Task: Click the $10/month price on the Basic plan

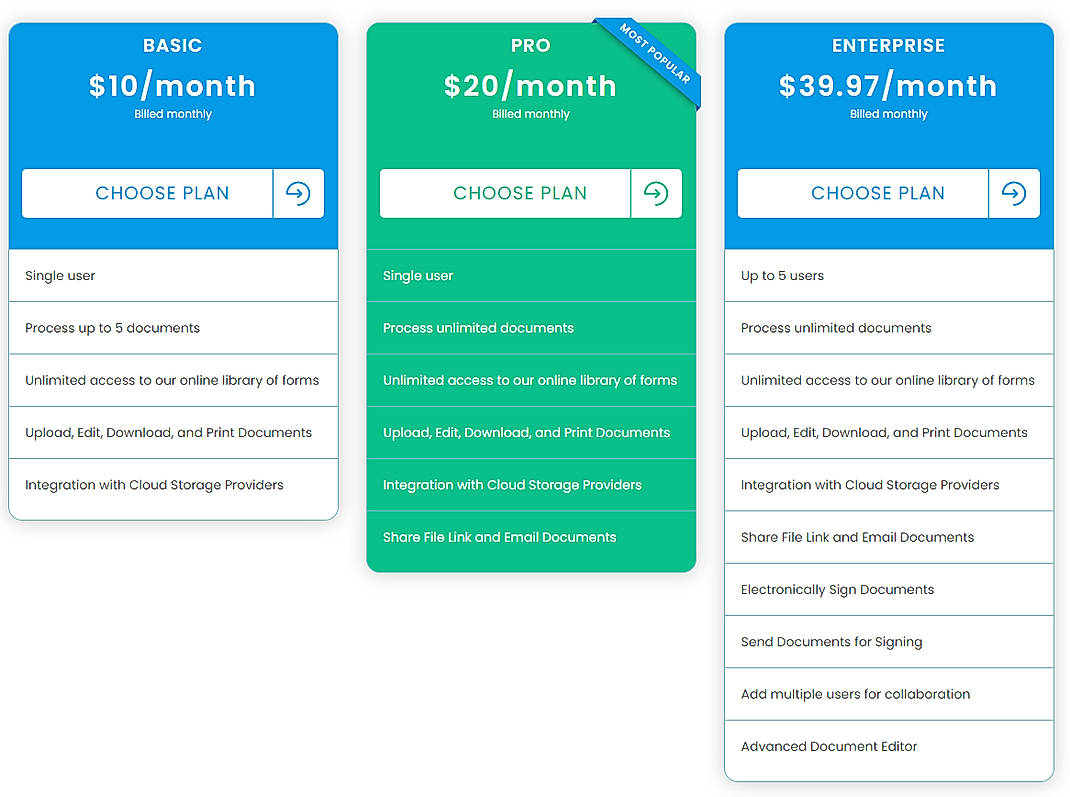Action: point(172,86)
